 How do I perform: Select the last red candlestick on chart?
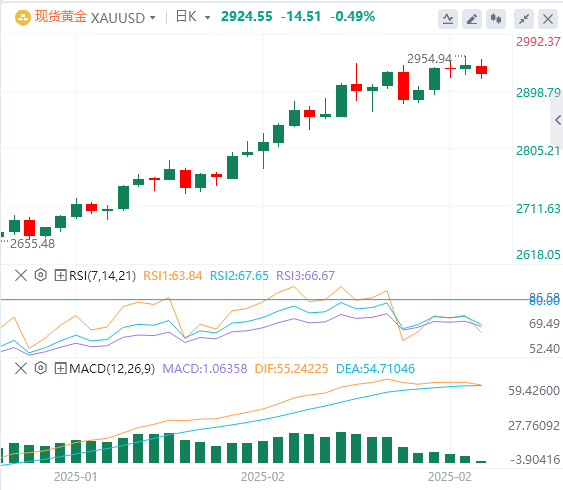[x=481, y=70]
